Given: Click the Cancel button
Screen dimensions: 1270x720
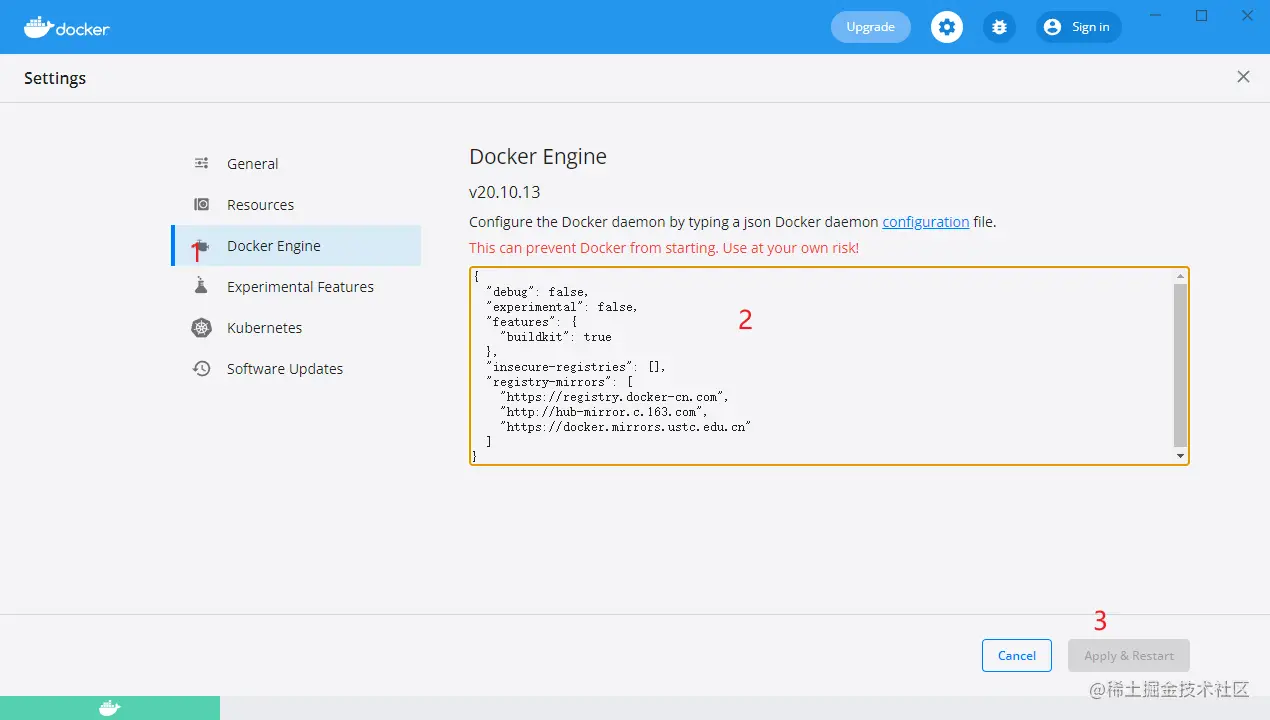Looking at the screenshot, I should coord(1016,655).
